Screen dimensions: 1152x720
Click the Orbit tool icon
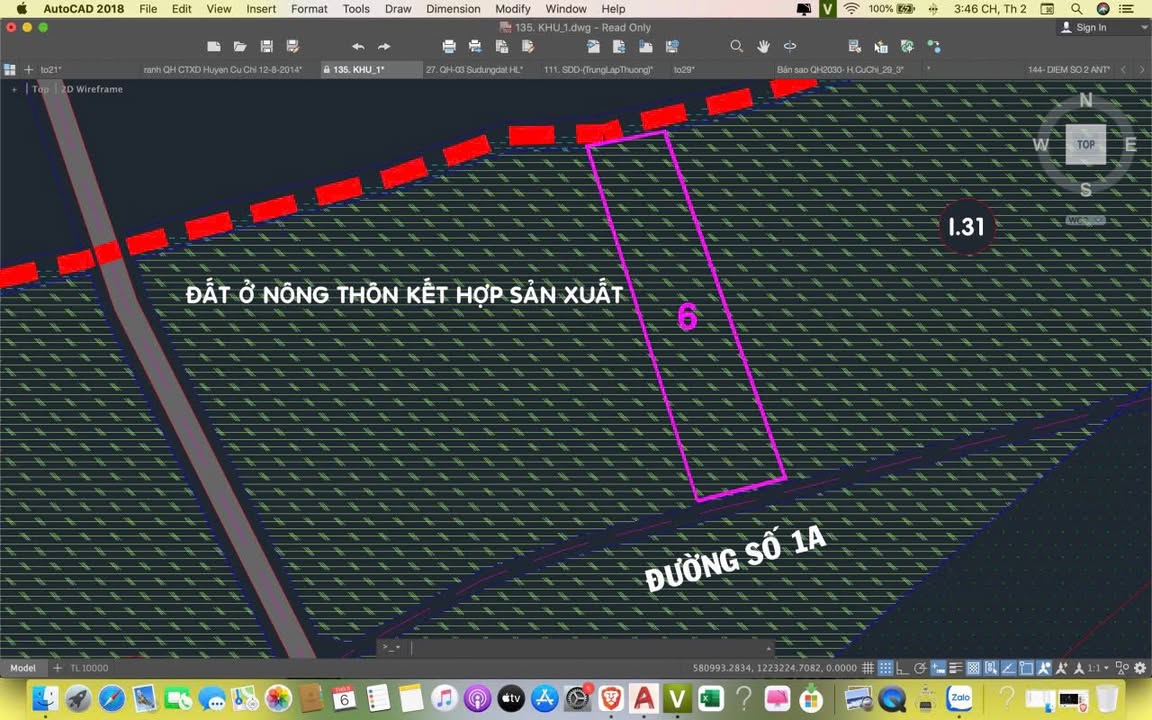click(x=790, y=46)
